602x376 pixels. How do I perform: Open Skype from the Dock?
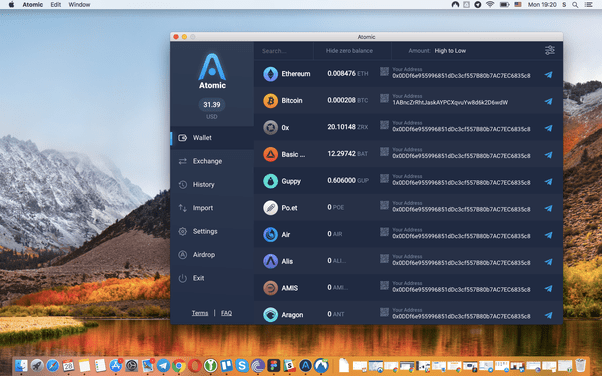(242, 365)
